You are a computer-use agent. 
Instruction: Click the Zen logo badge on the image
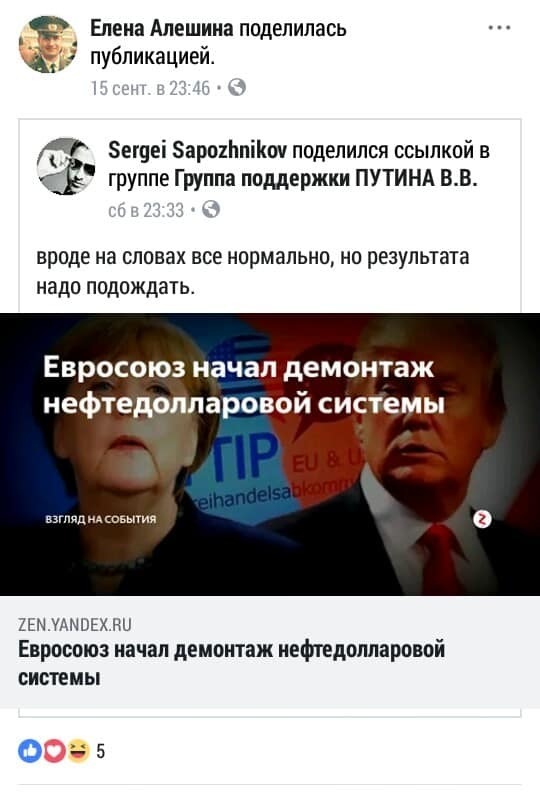coord(482,519)
